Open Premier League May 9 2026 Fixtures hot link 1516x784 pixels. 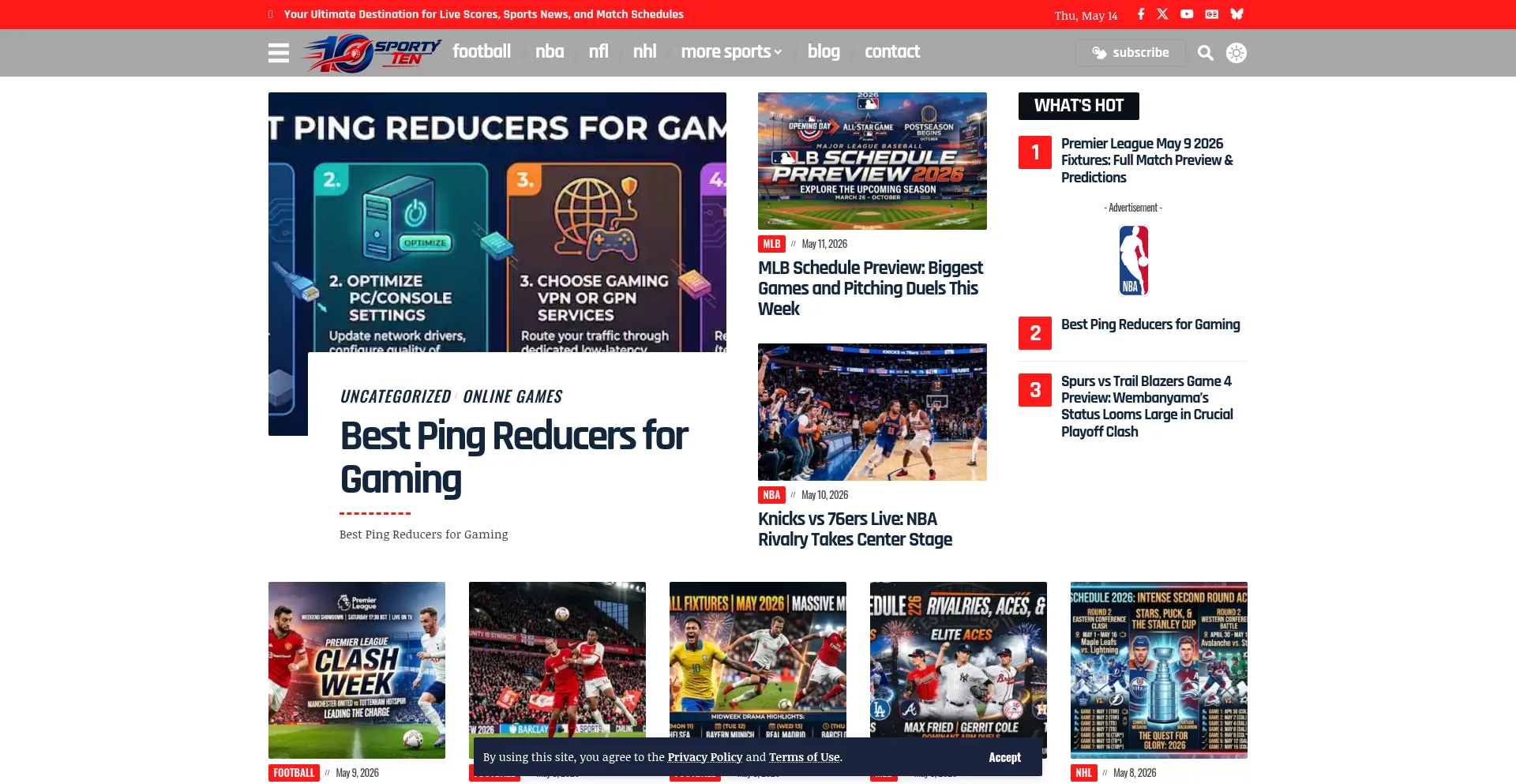coord(1146,160)
